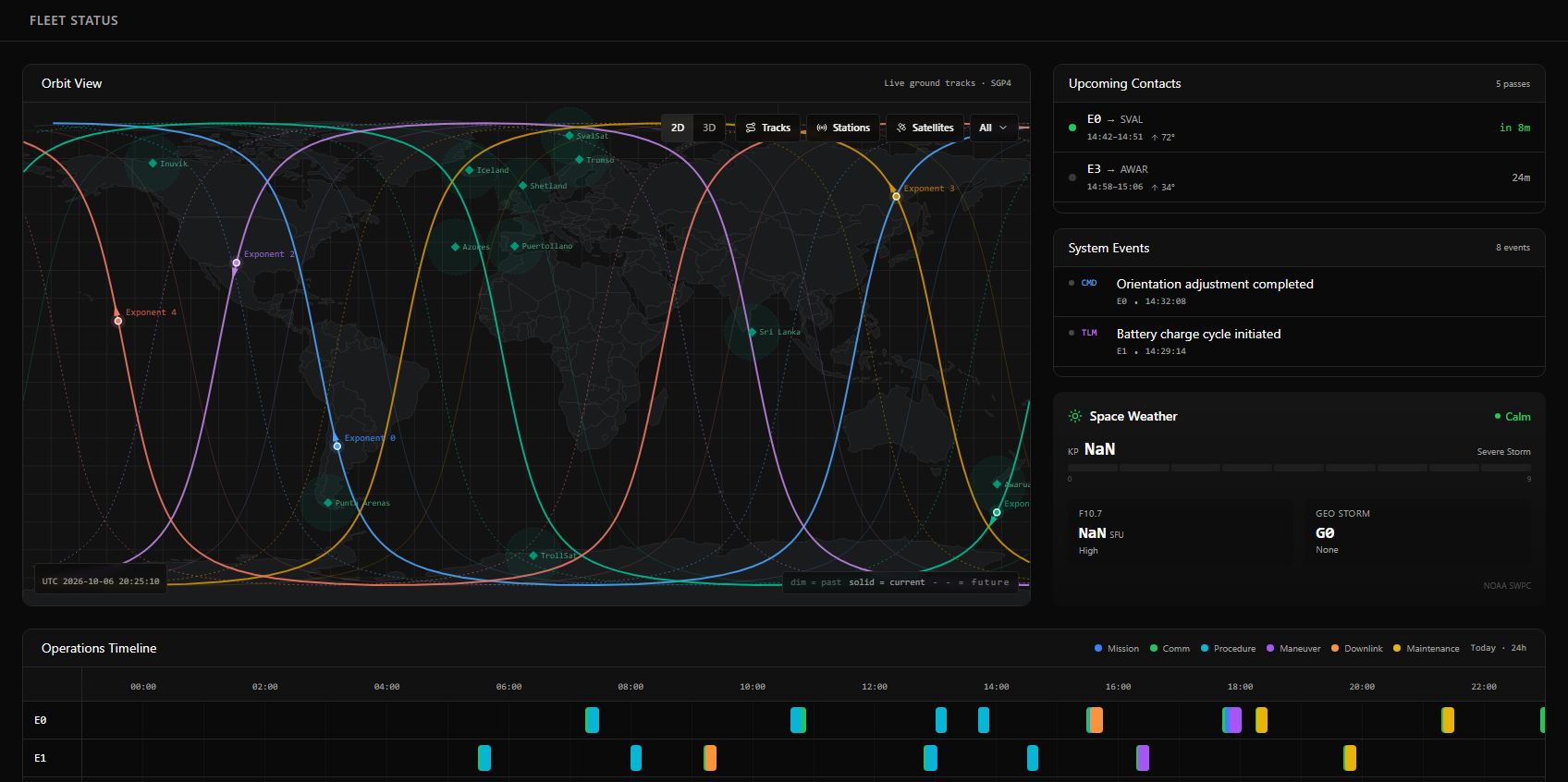Viewport: 1568px width, 782px height.
Task: Click the "5 passes" count label
Action: tap(1513, 84)
